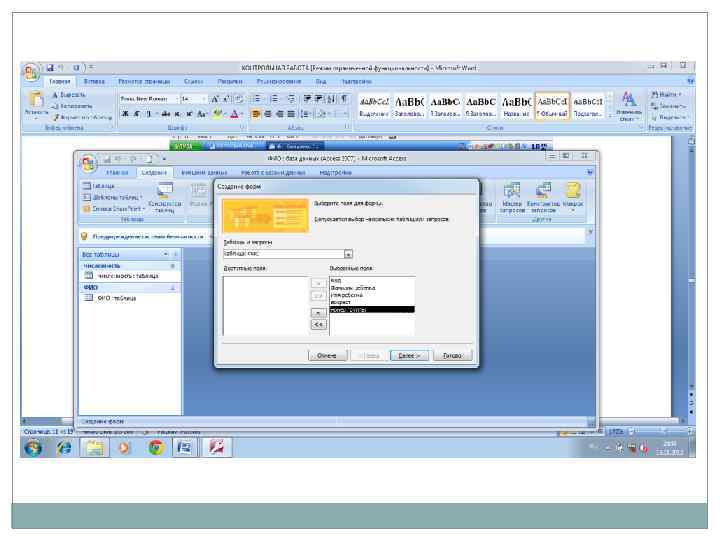The height and width of the screenshot is (540, 720).
Task: Switch to Access key icon on taskbar
Action: click(216, 448)
